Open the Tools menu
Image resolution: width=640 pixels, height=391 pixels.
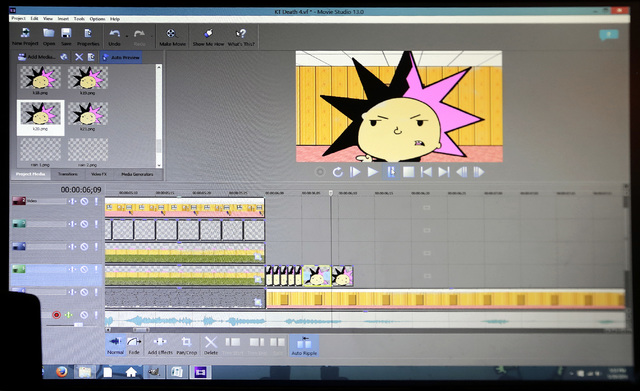79,19
